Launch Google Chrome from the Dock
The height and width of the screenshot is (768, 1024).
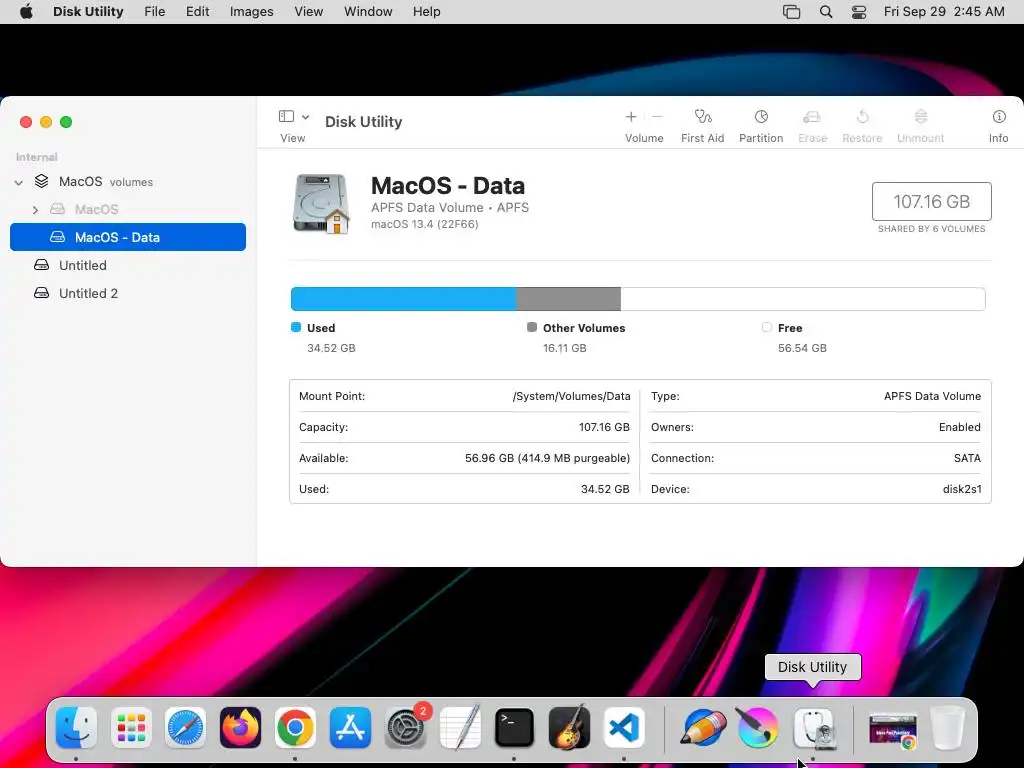tap(295, 728)
